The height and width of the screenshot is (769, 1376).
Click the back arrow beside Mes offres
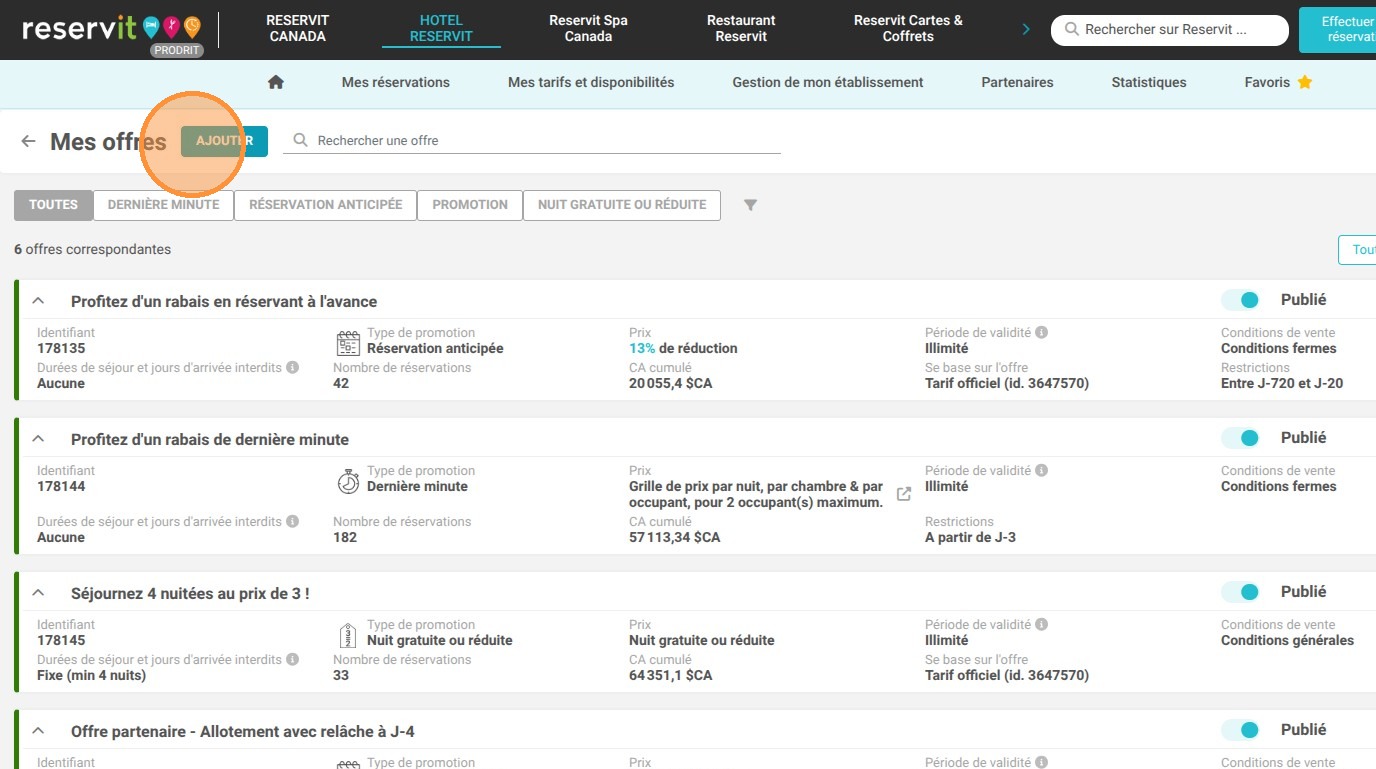point(28,141)
